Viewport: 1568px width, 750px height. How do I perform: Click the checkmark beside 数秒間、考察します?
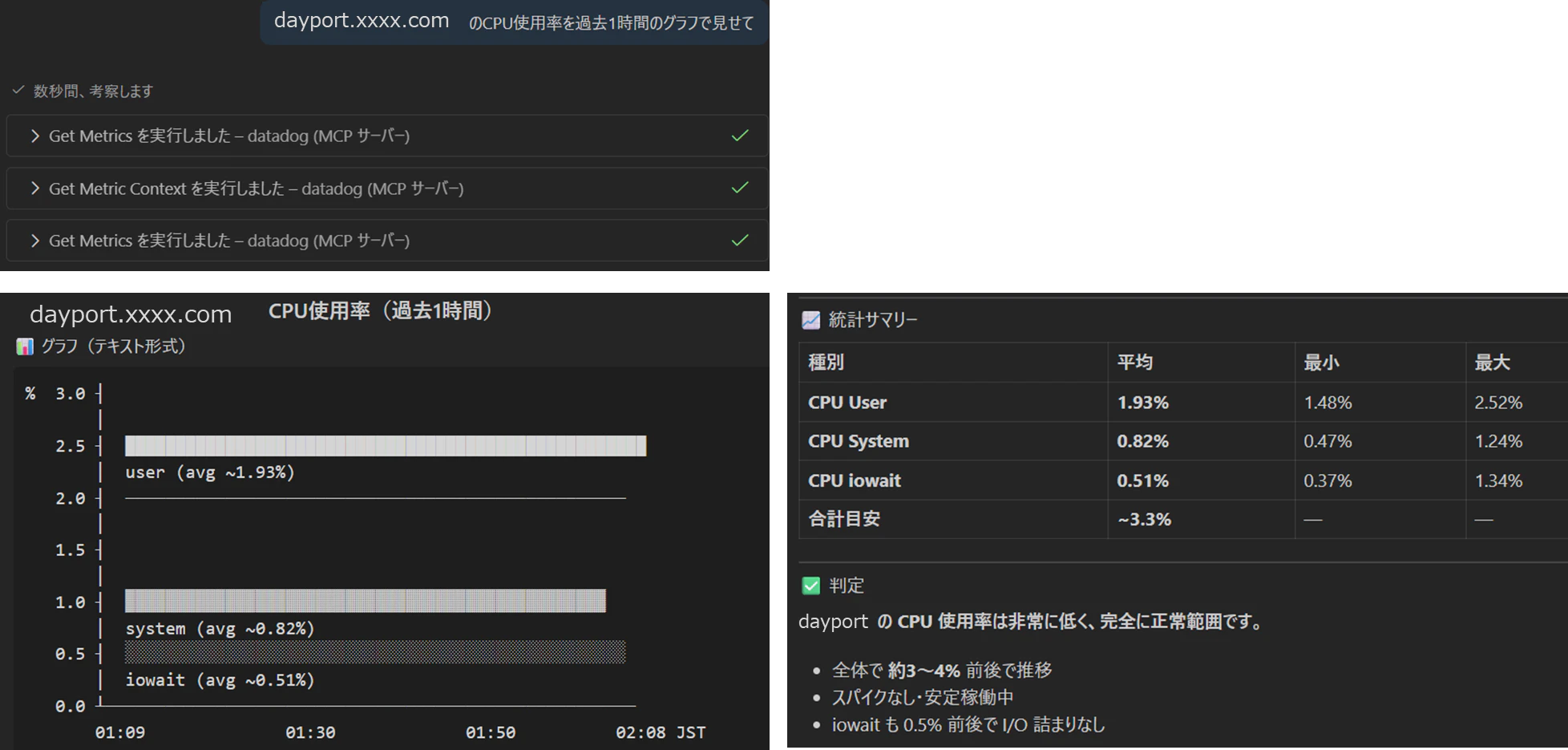18,90
